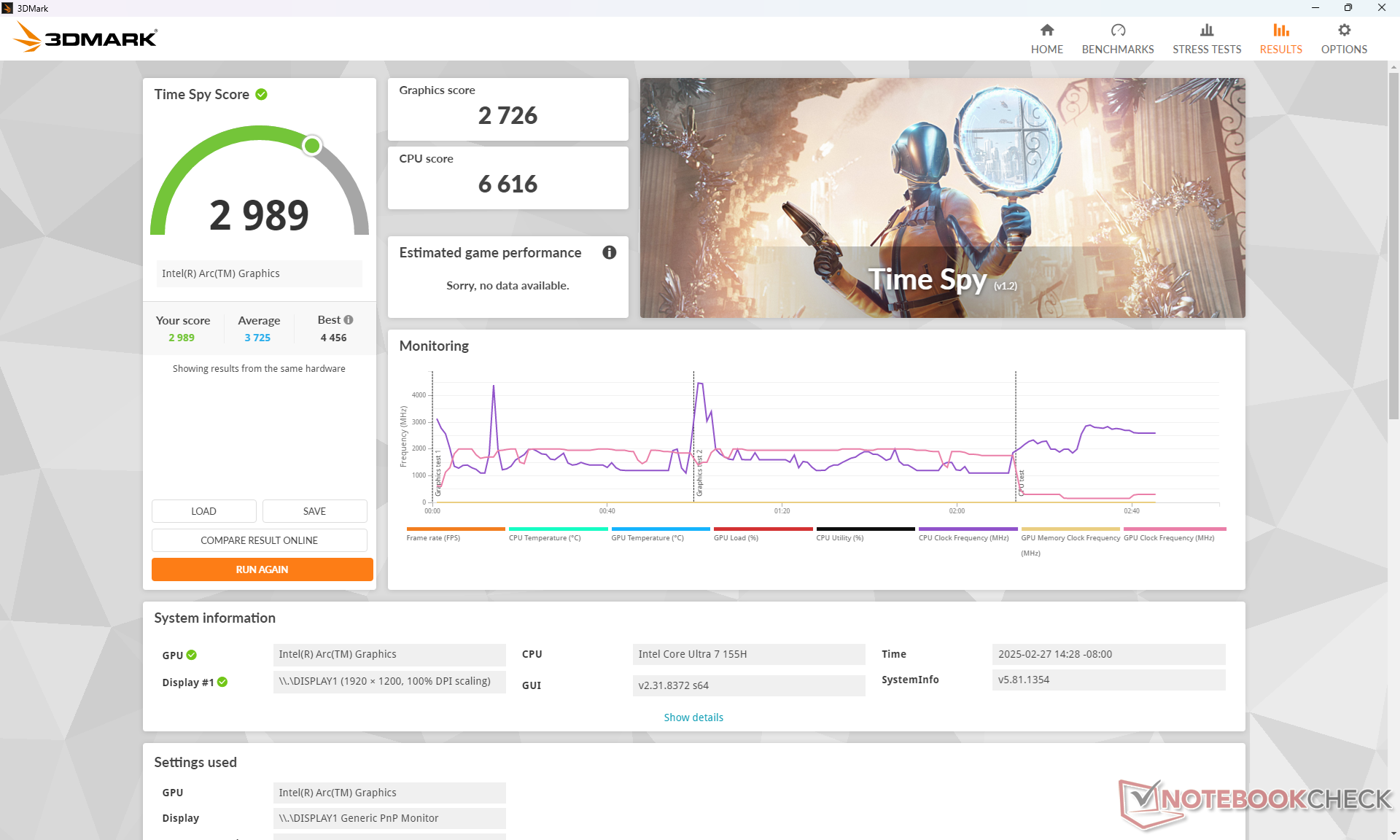Switch to the STRESS TESTS label
The image size is (1400, 840).
click(x=1207, y=50)
